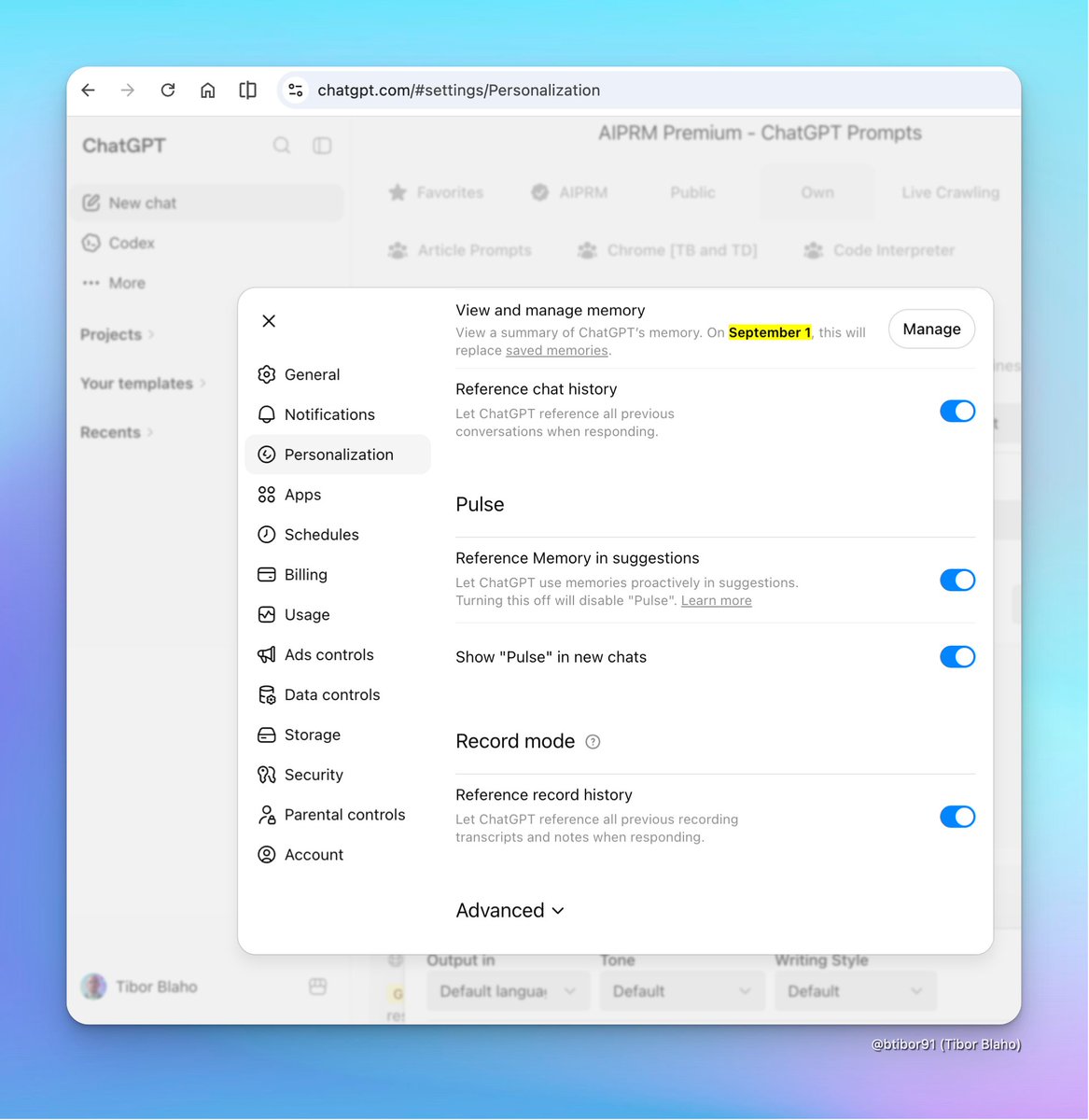This screenshot has width=1089, height=1120.
Task: Open the Tone dropdown
Action: [x=682, y=991]
